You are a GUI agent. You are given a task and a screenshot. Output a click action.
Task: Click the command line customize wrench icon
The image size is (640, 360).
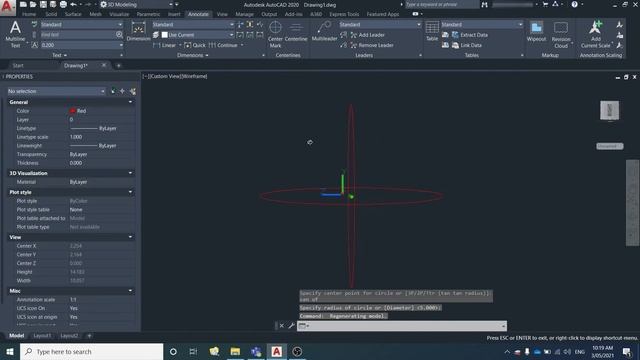291,326
